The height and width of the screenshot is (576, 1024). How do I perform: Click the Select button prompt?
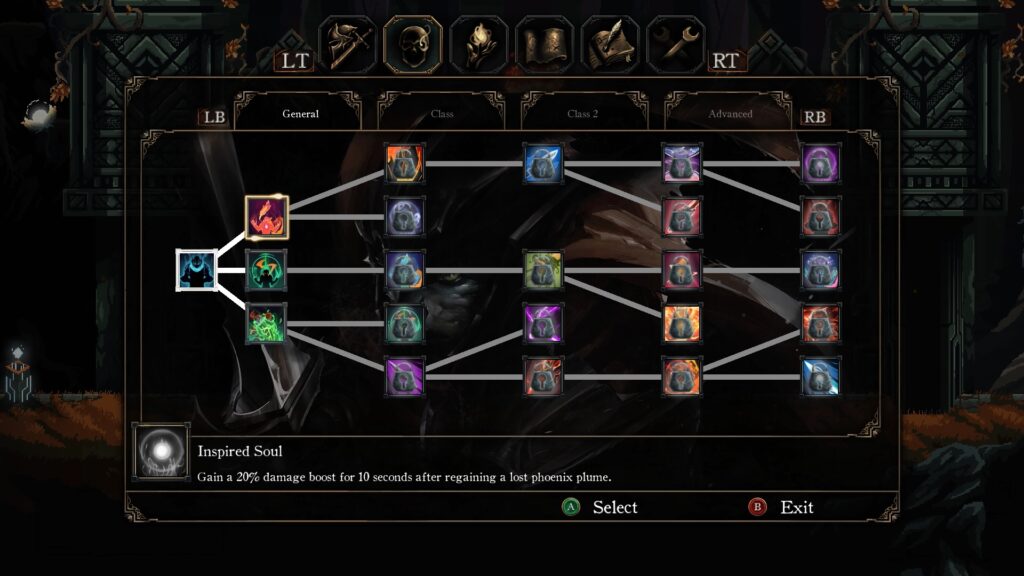point(600,507)
